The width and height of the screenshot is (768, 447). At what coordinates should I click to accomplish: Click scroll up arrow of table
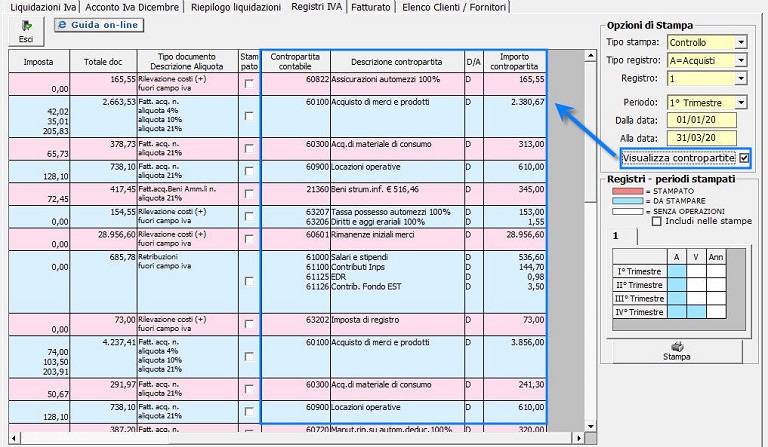point(591,56)
